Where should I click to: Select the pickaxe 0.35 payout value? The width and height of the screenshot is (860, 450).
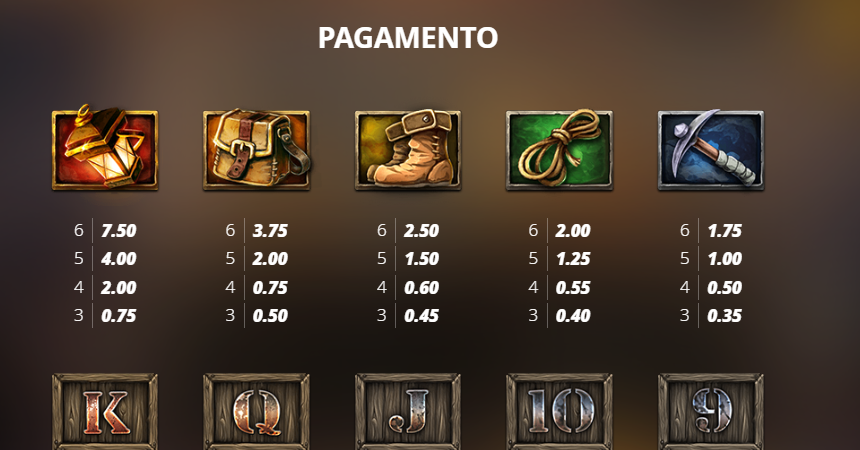[x=725, y=316]
